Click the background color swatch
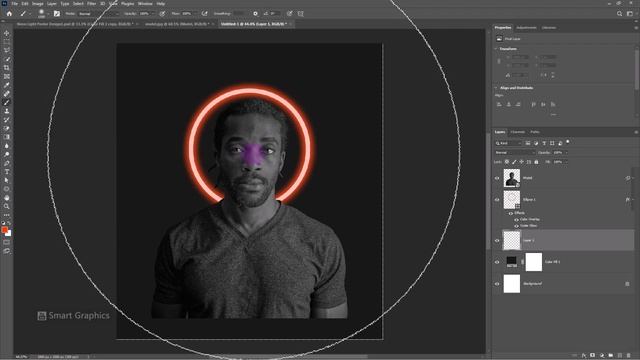This screenshot has height=360, width=640. (9, 233)
